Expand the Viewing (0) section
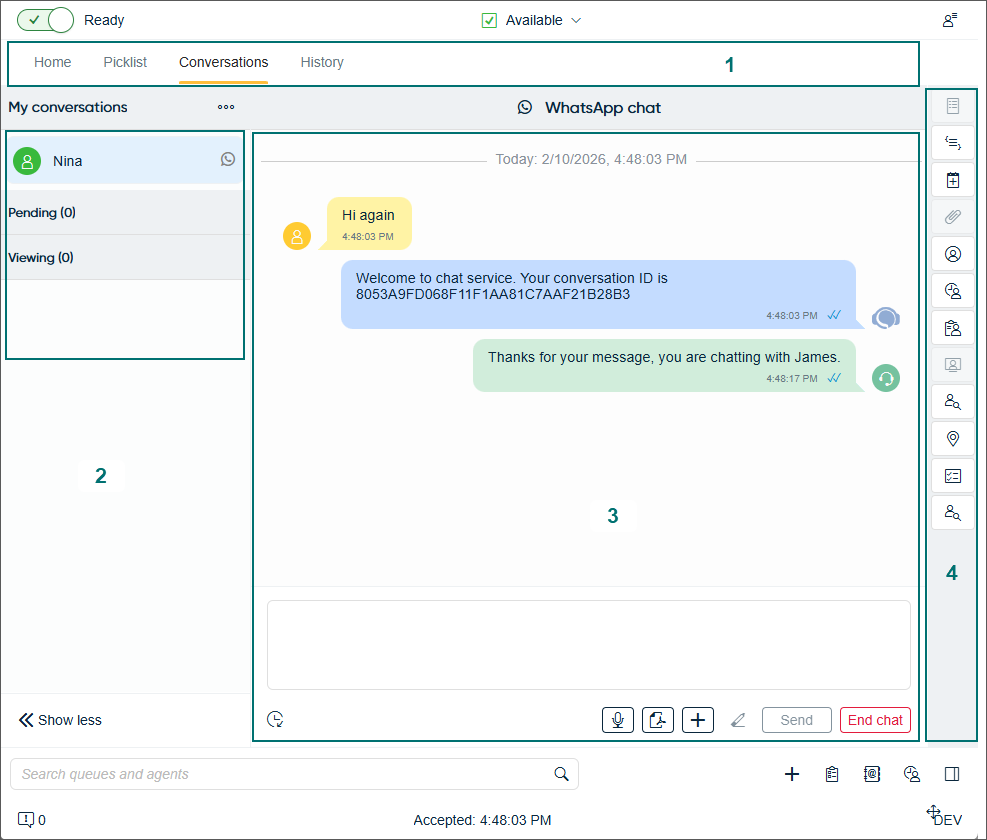This screenshot has width=987, height=840. point(125,258)
